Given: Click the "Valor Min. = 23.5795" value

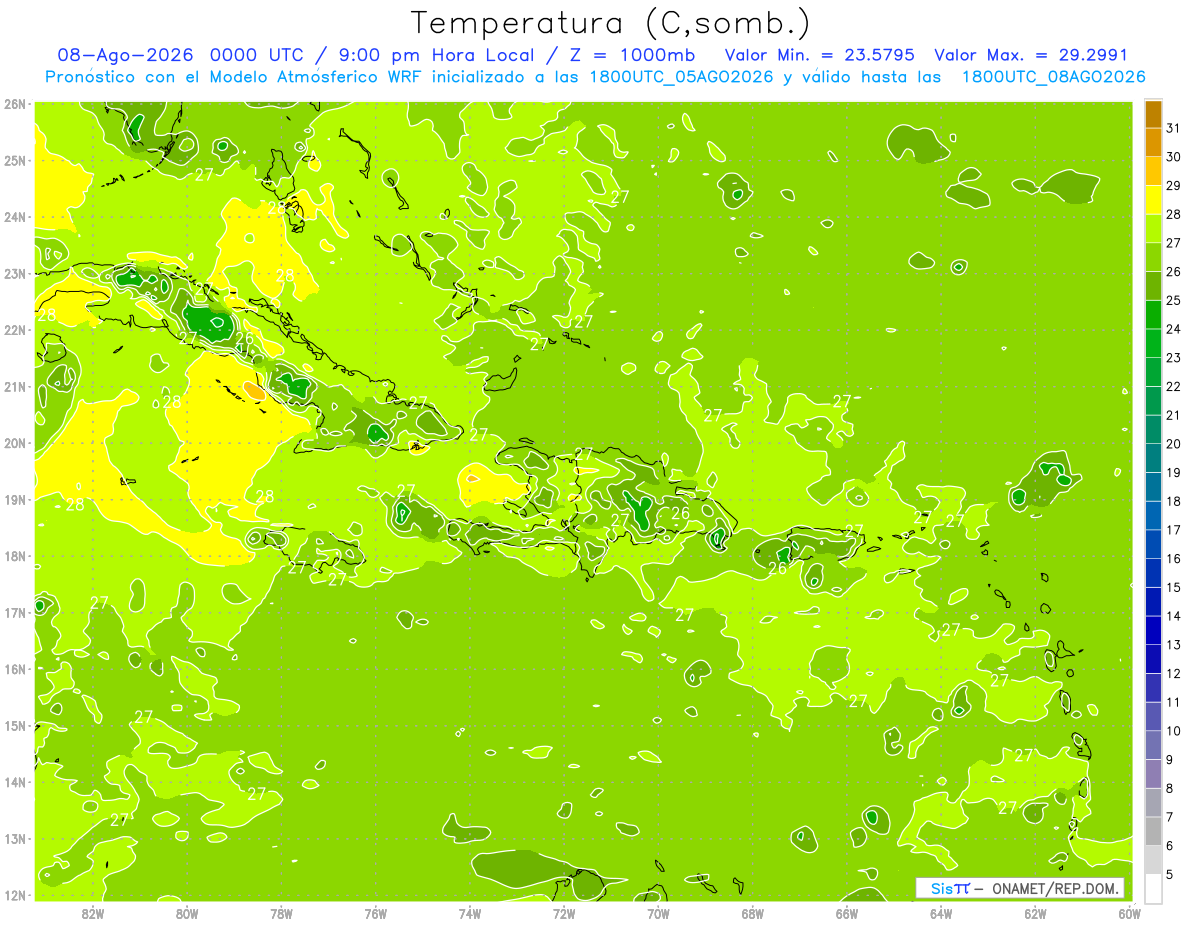Looking at the screenshot, I should tap(818, 56).
